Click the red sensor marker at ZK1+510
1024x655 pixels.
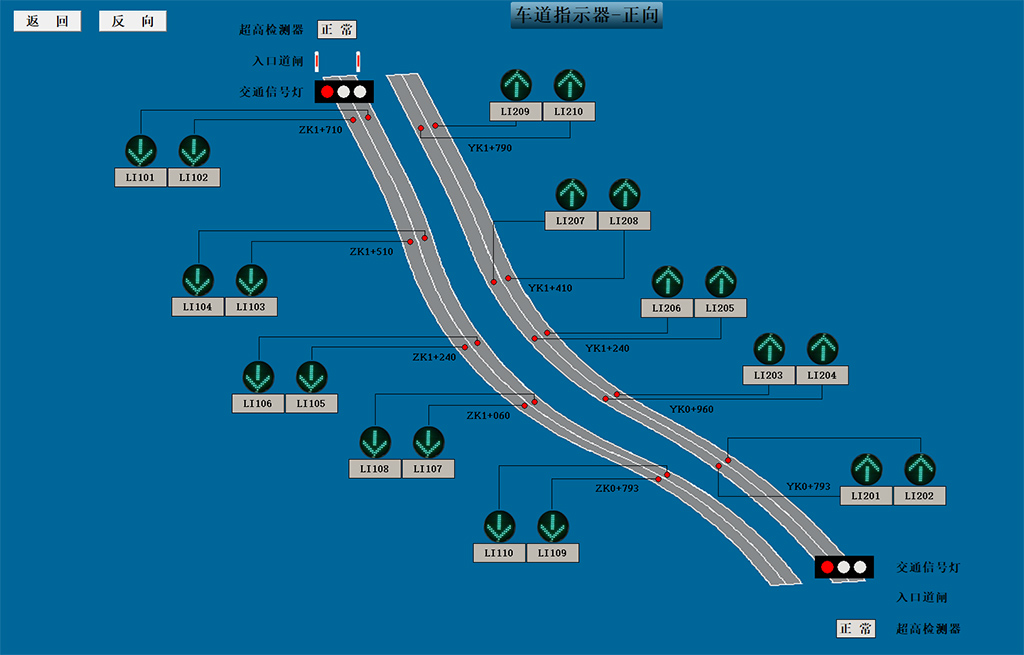tap(410, 242)
